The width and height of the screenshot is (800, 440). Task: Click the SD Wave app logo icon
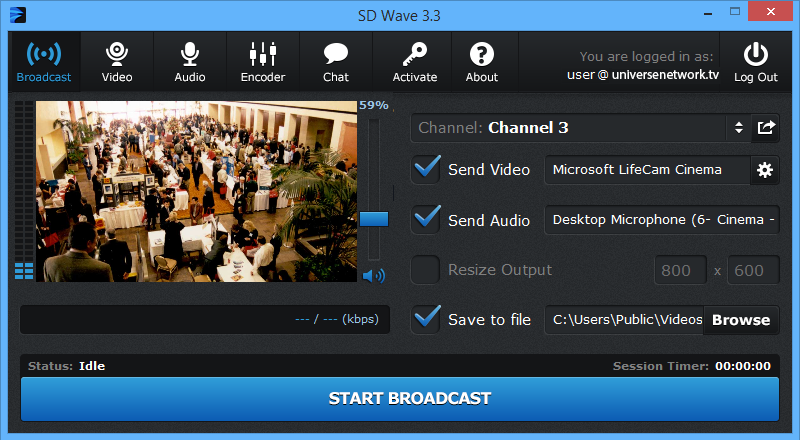coord(18,15)
